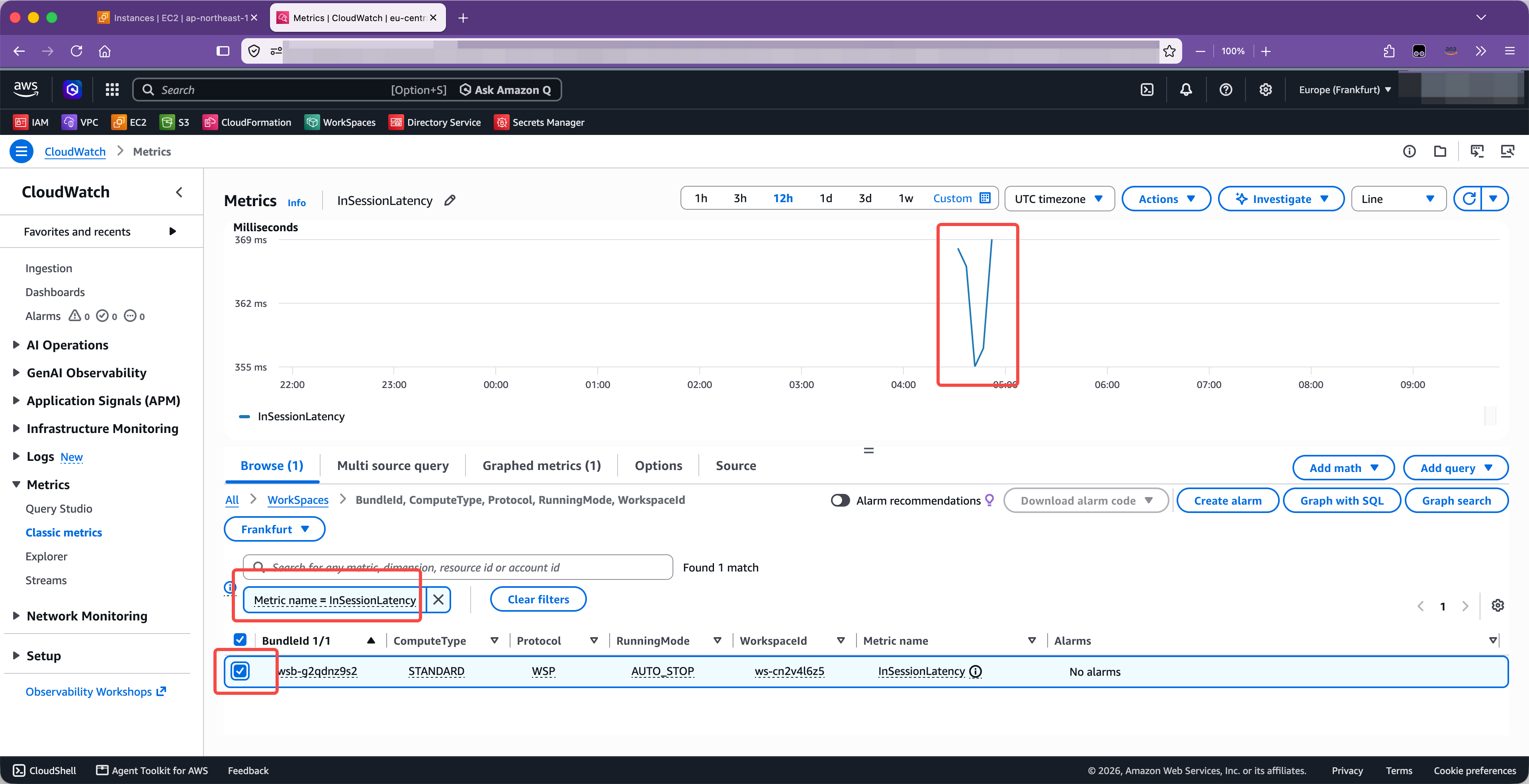1529x784 pixels.
Task: Open the CloudShell icon in top bar
Action: click(x=1147, y=90)
